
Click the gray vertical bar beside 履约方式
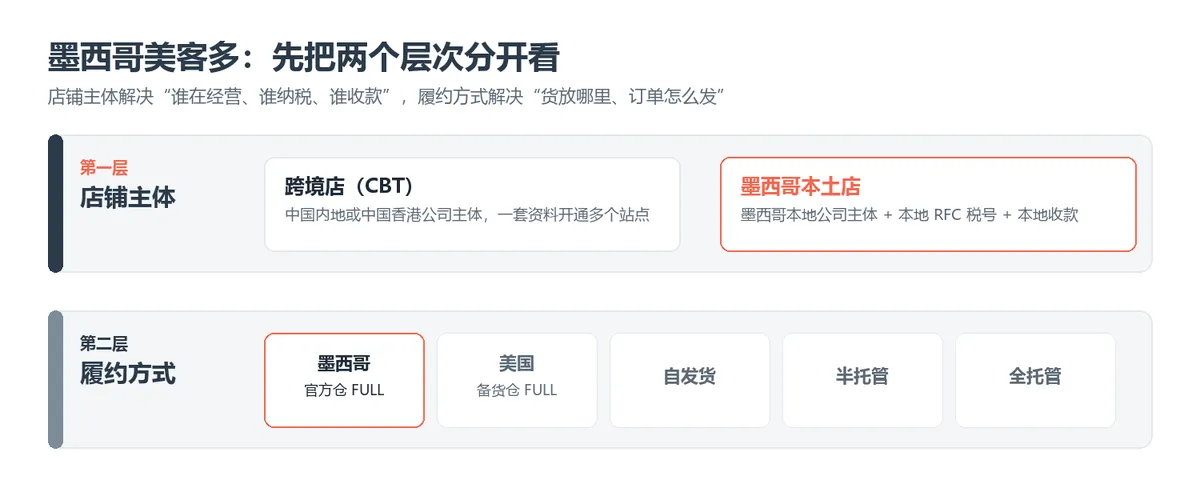pos(56,380)
